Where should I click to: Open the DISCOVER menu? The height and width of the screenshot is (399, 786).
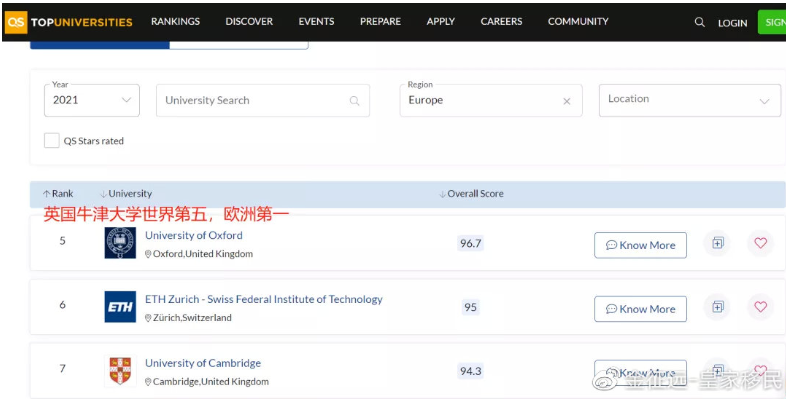[249, 22]
